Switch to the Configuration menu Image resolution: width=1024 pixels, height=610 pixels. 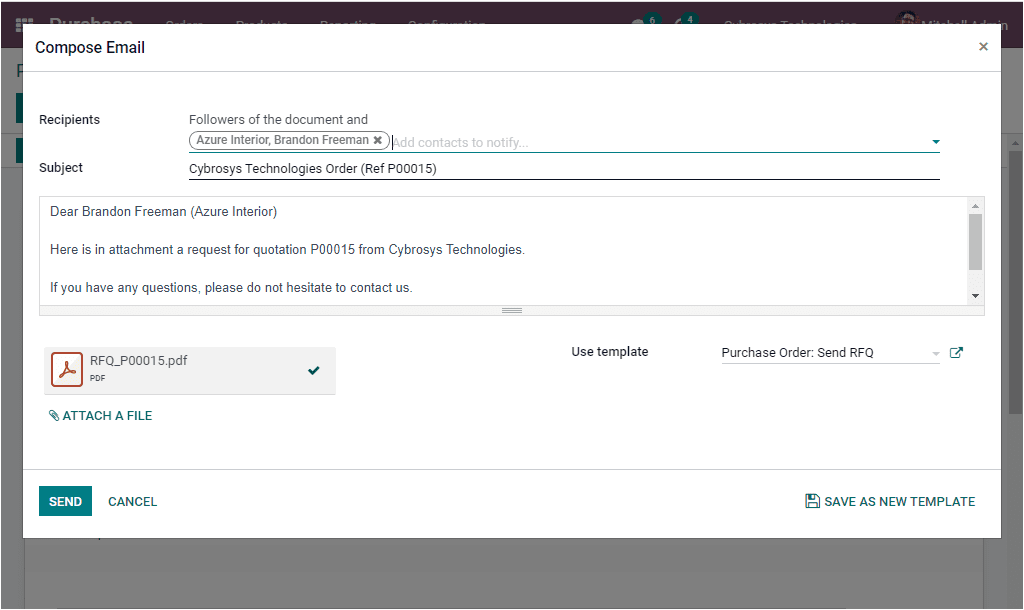tap(446, 22)
